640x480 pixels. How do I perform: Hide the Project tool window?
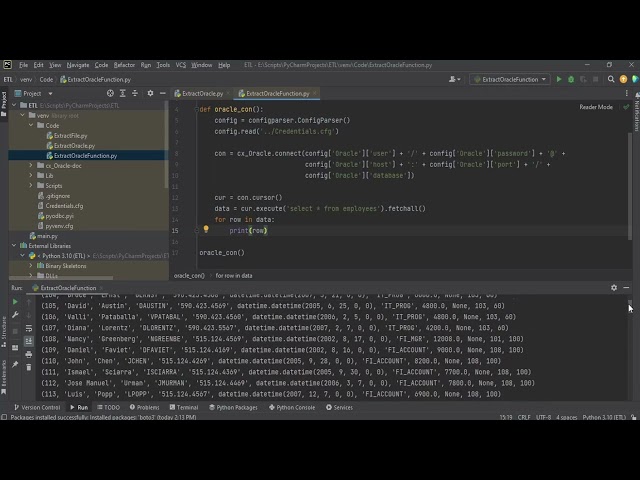[162, 93]
